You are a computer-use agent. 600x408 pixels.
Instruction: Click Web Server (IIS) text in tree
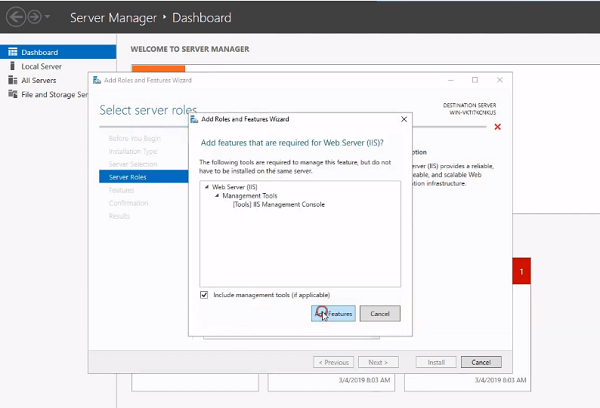235,187
